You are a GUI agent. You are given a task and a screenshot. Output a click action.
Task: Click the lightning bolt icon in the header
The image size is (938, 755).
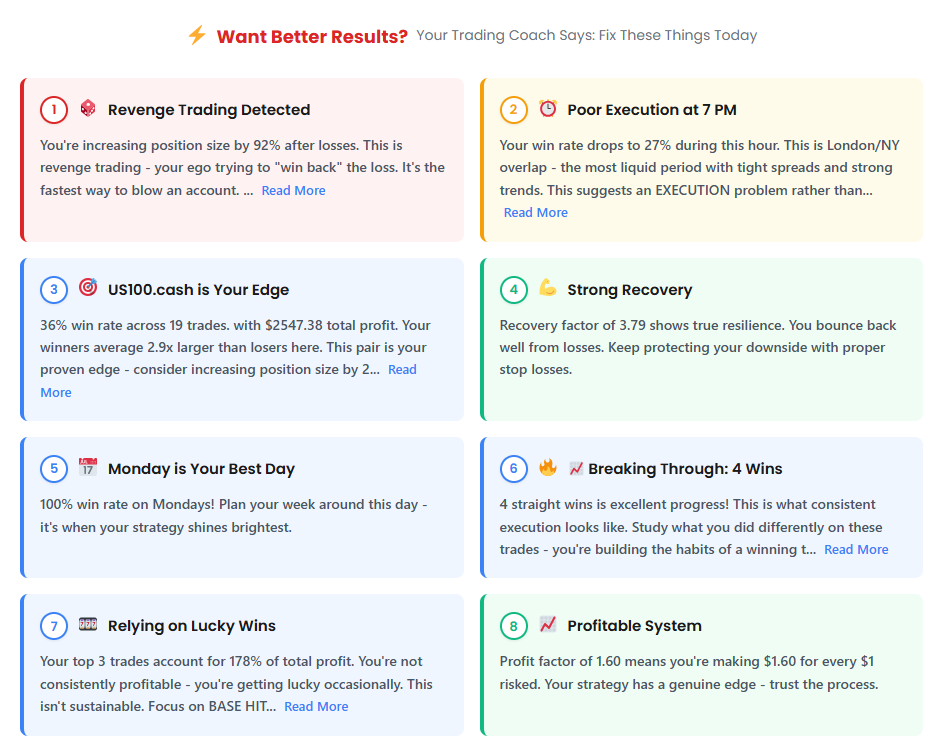[x=196, y=35]
